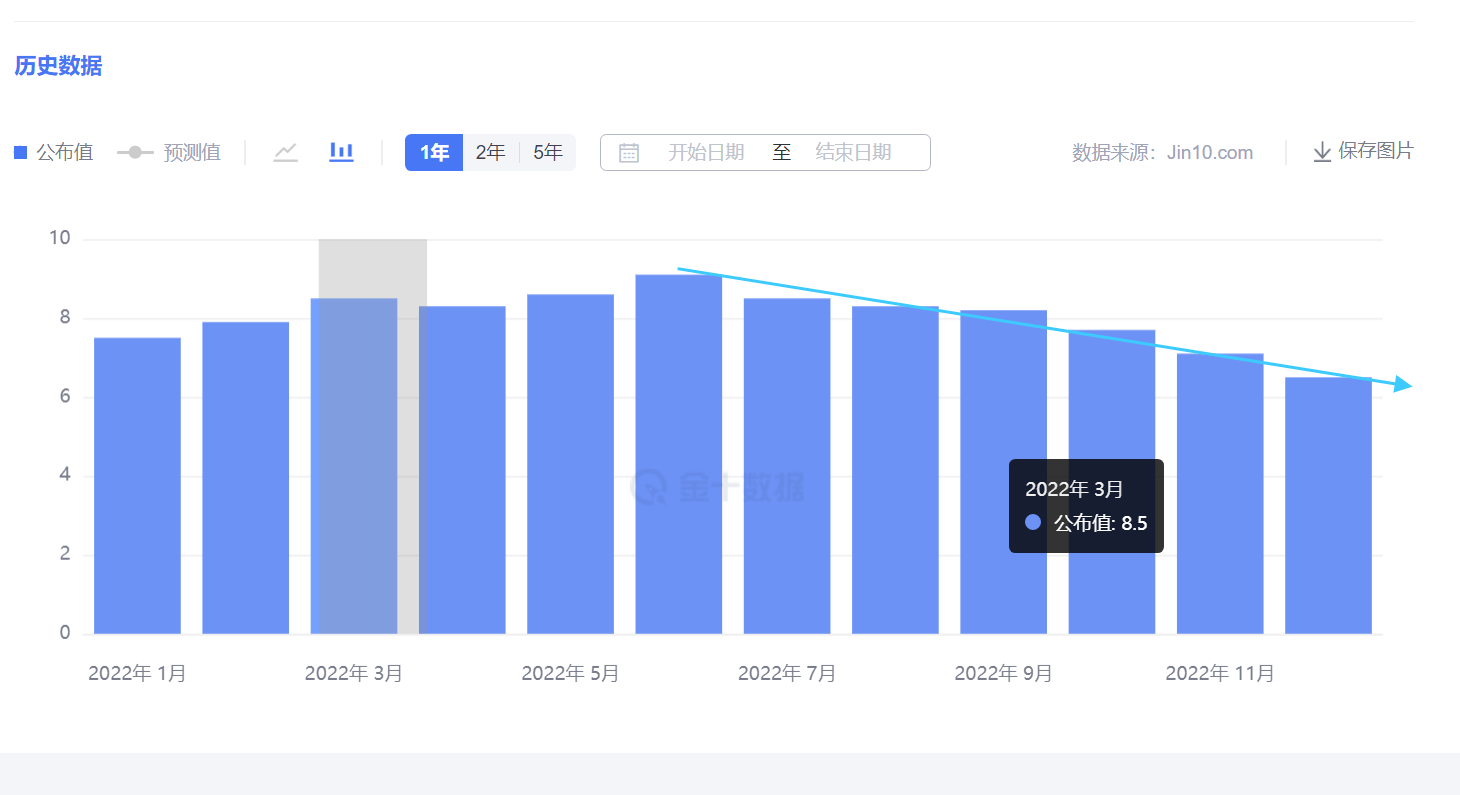Image resolution: width=1460 pixels, height=795 pixels.
Task: Expand the date range picker box
Action: pos(765,152)
